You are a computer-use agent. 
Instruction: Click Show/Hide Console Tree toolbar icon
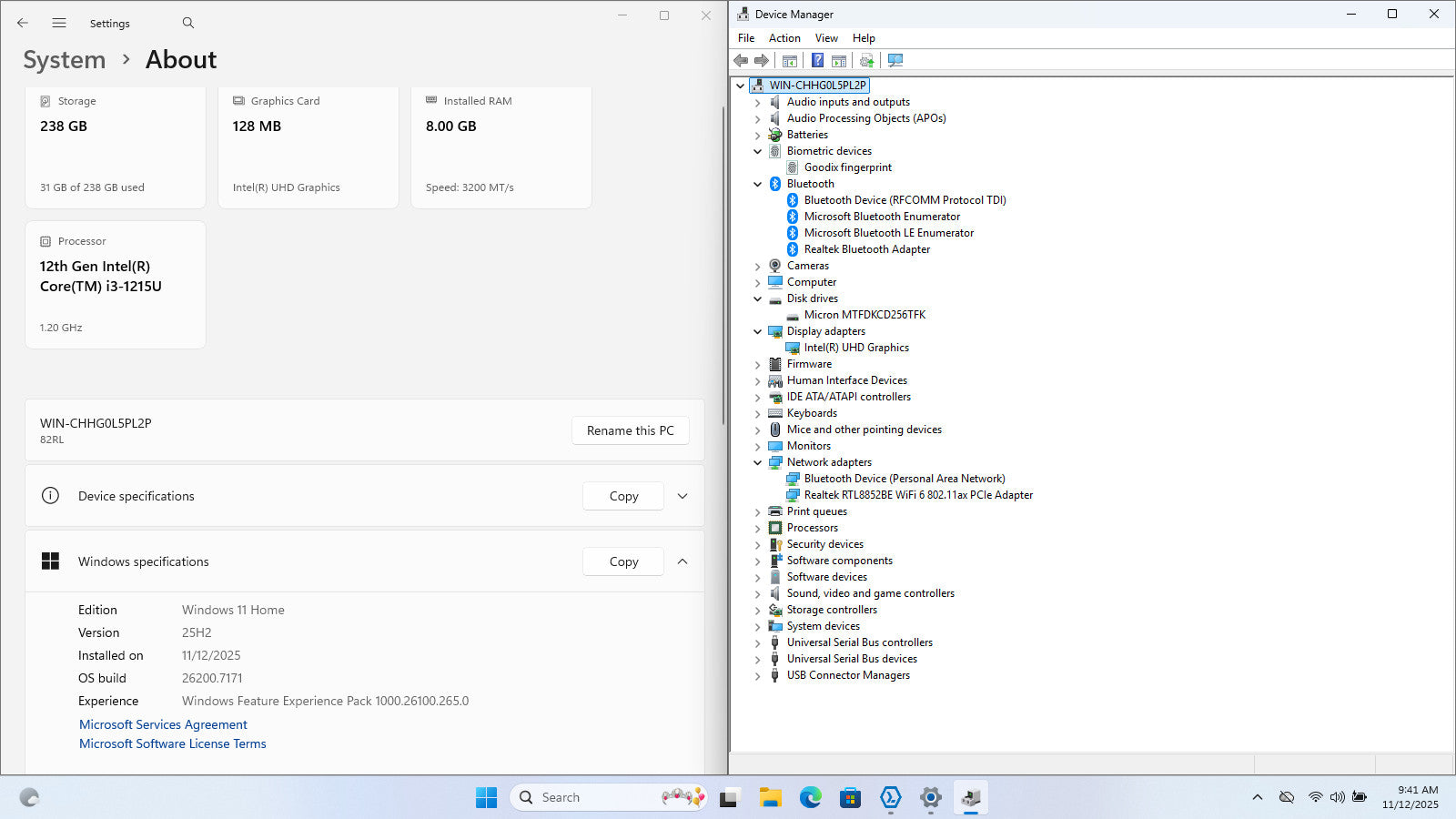tap(790, 61)
